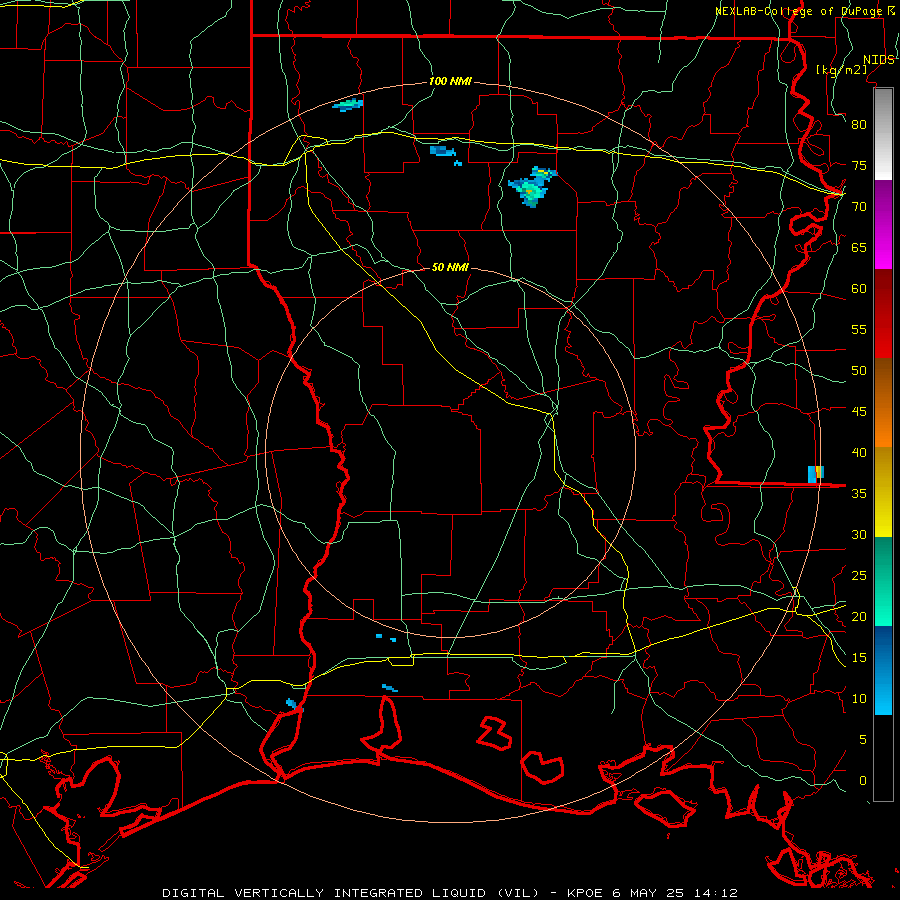Click the scale value "5"

pos(863,740)
